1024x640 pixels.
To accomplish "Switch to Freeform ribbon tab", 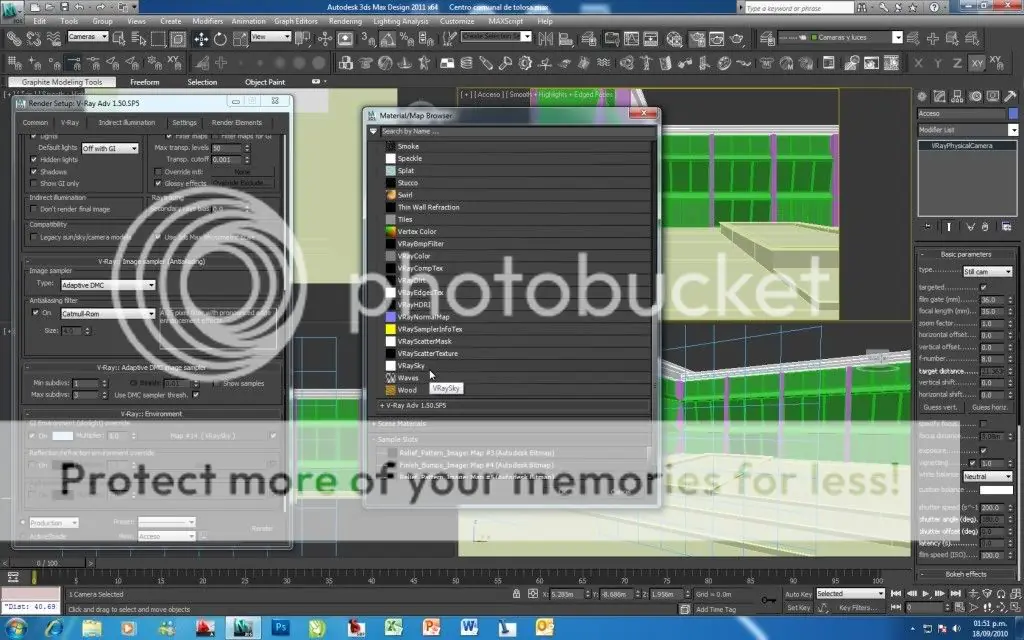I will pyautogui.click(x=144, y=82).
